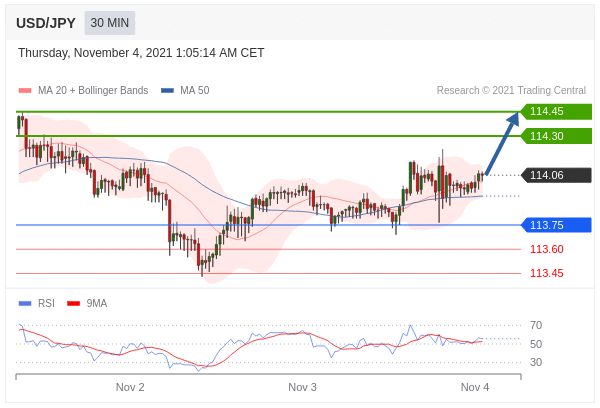
Task: Click the Nov 4 date axis label
Action: (474, 387)
